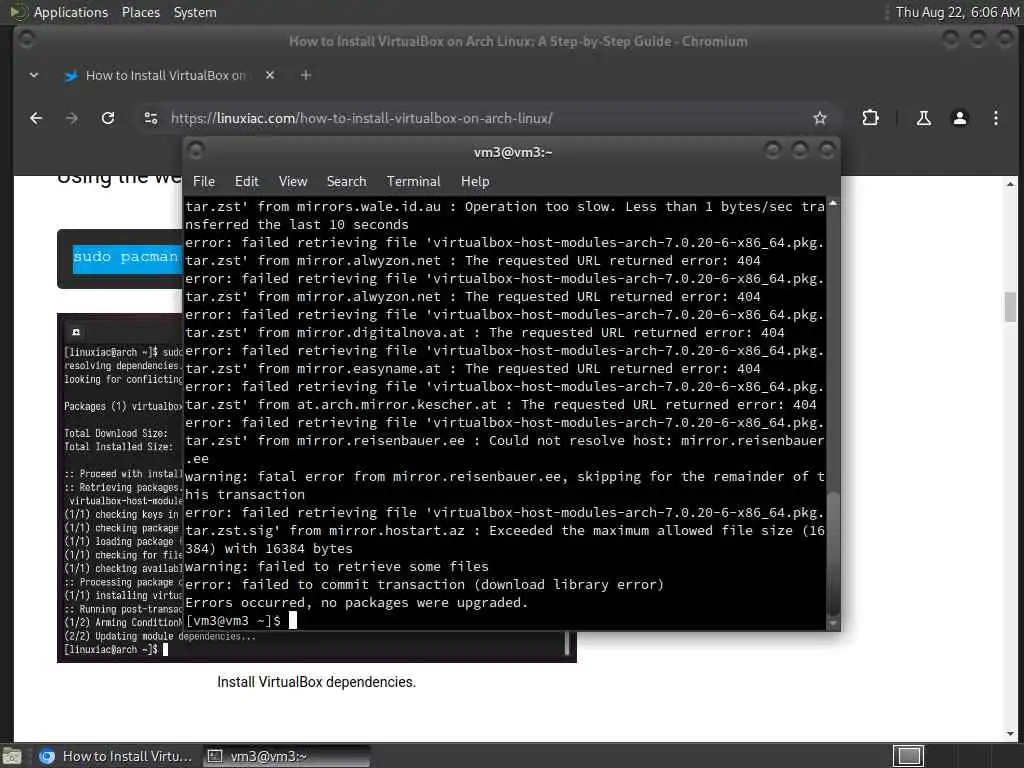Bookmark this page with the star icon
The height and width of the screenshot is (768, 1024).
(820, 118)
